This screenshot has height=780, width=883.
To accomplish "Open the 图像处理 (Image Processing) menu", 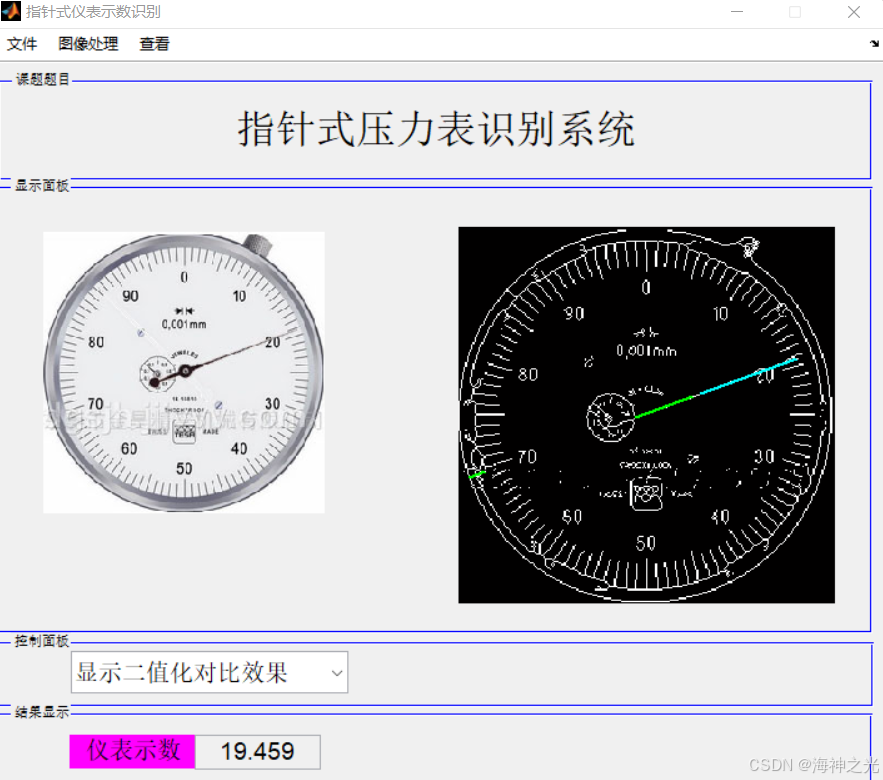I will pos(87,44).
